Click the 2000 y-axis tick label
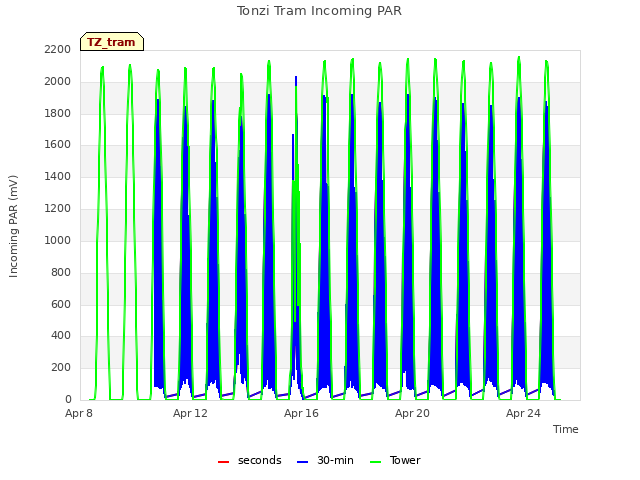Viewport: 640px width, 480px height. pos(58,81)
